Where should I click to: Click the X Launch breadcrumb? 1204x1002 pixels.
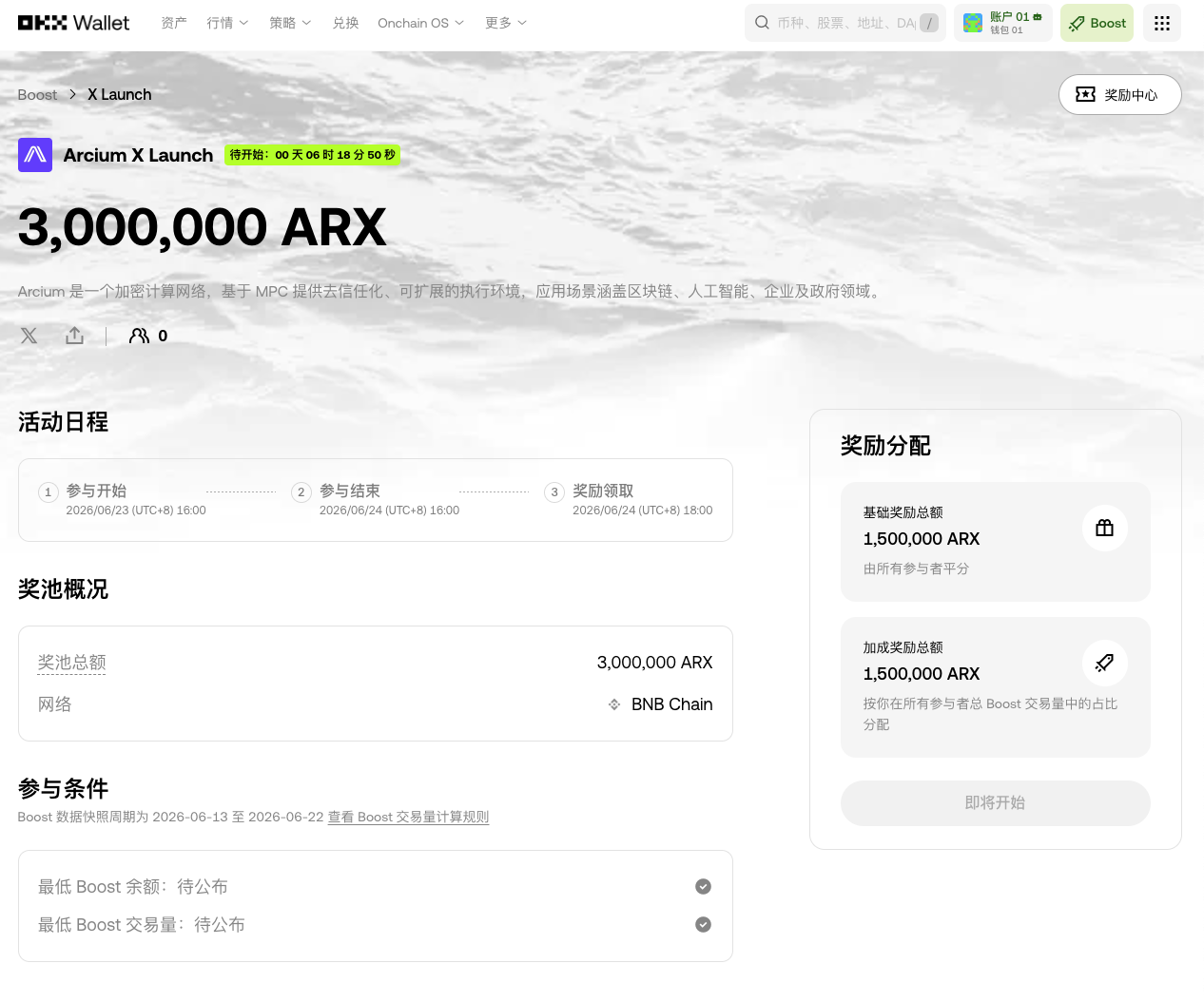pos(120,95)
